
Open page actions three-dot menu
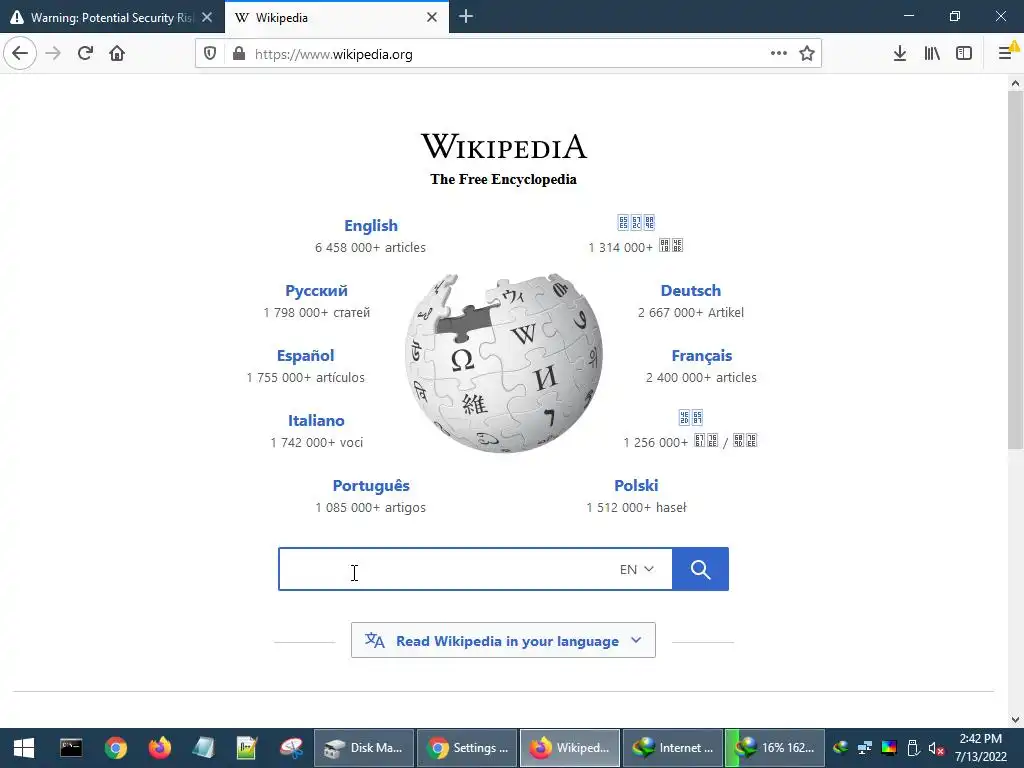tap(778, 54)
